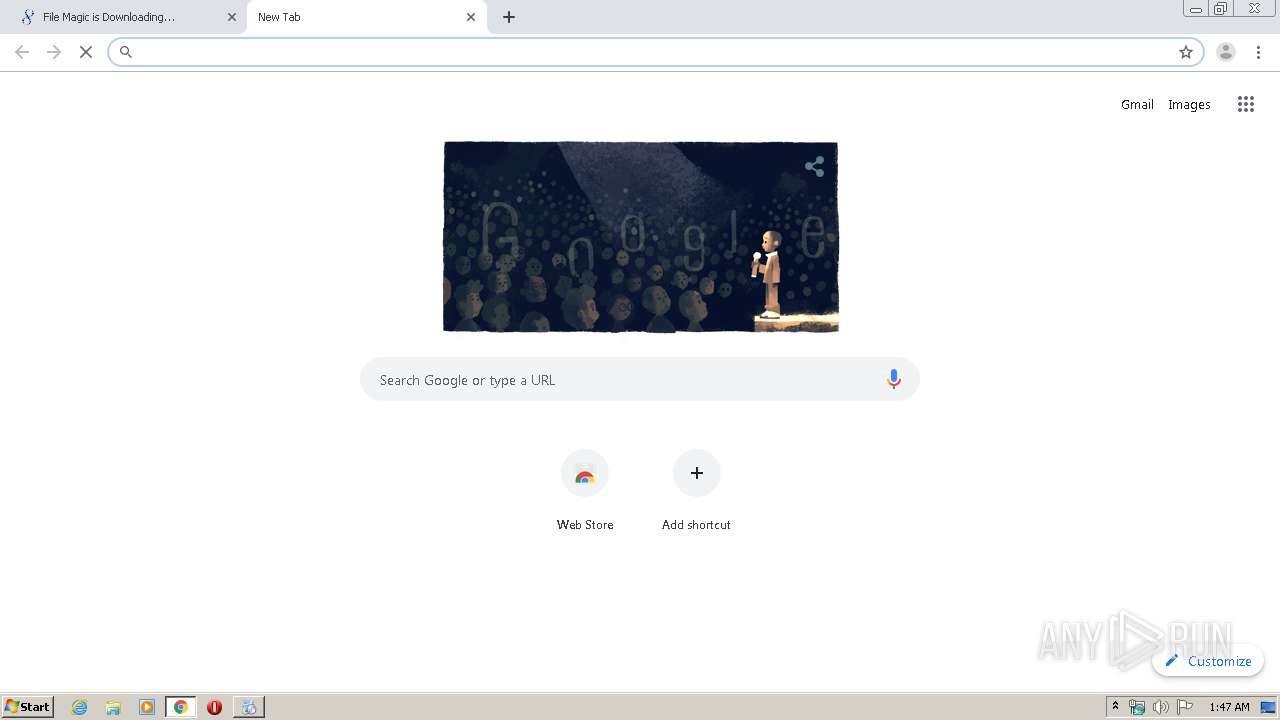
Task: Open the Web Store shortcut
Action: (585, 491)
